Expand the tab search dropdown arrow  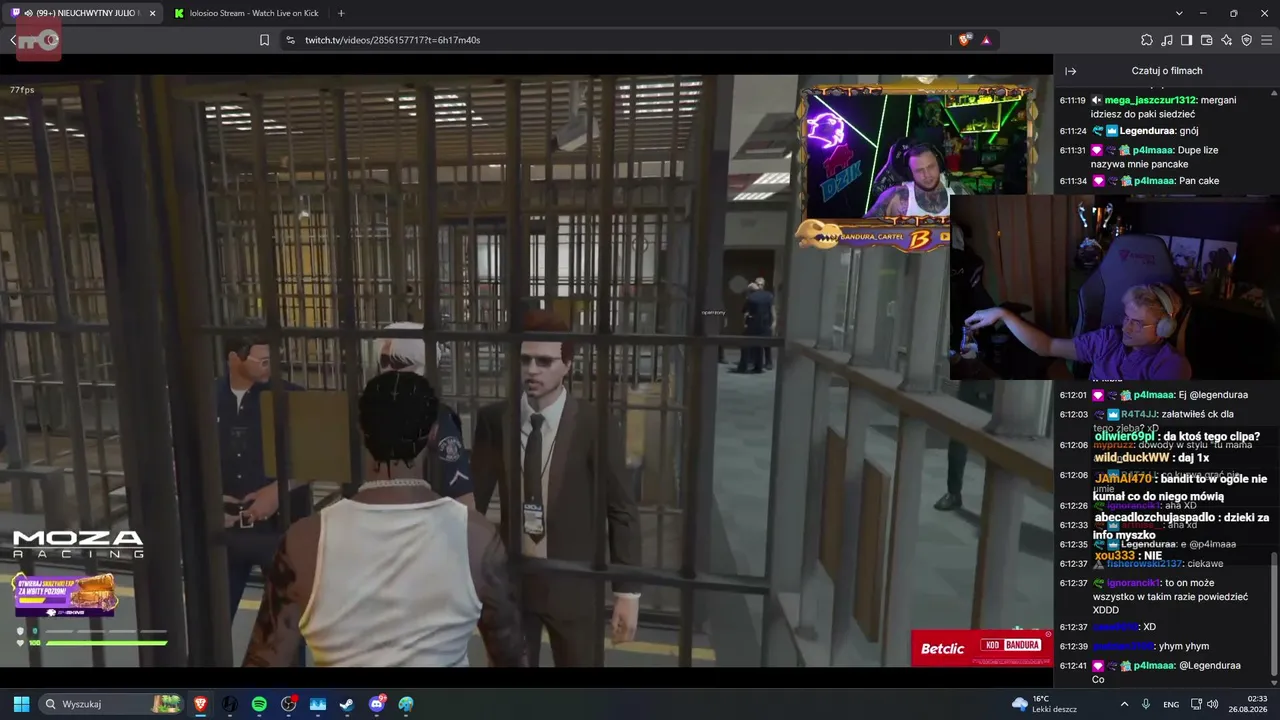1179,13
